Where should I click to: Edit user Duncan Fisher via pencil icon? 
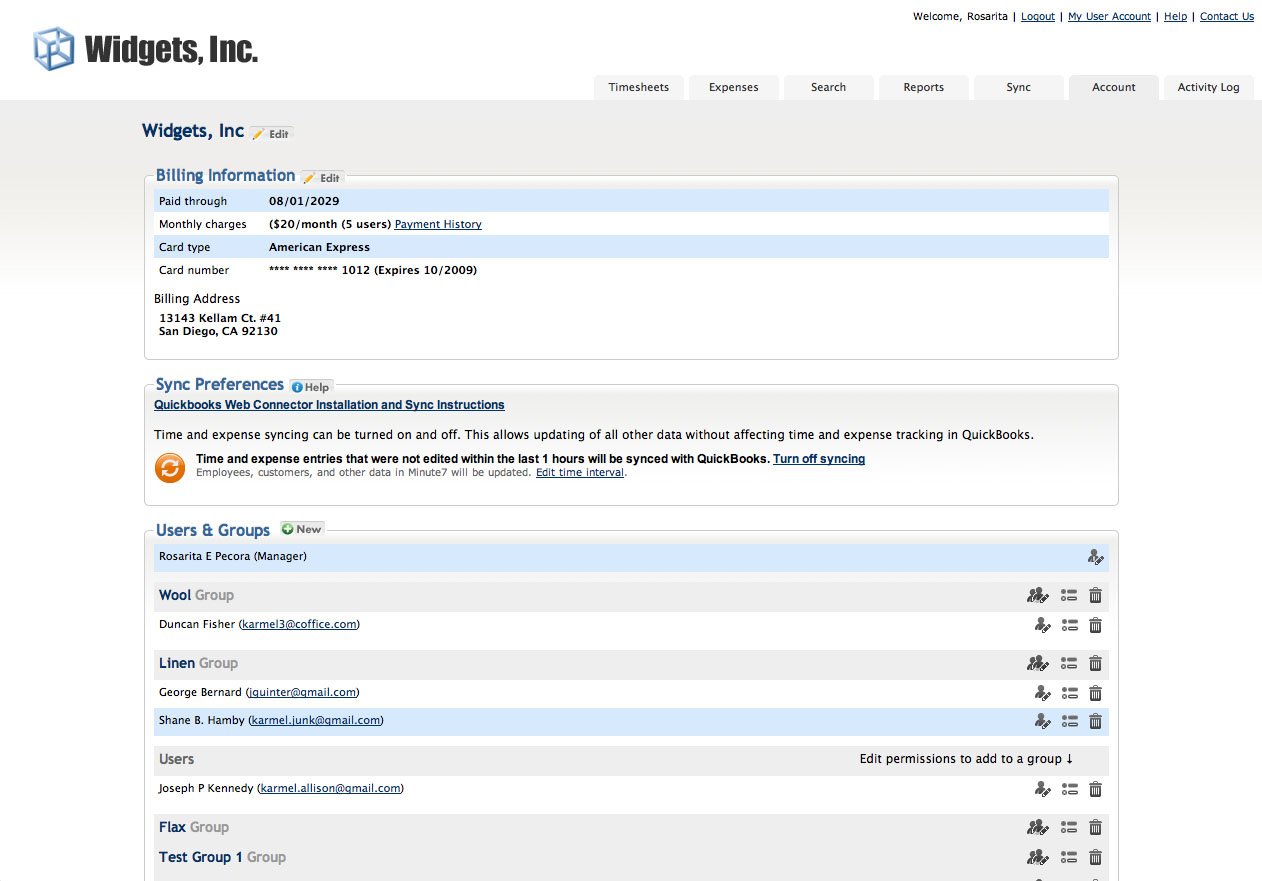pyautogui.click(x=1042, y=625)
